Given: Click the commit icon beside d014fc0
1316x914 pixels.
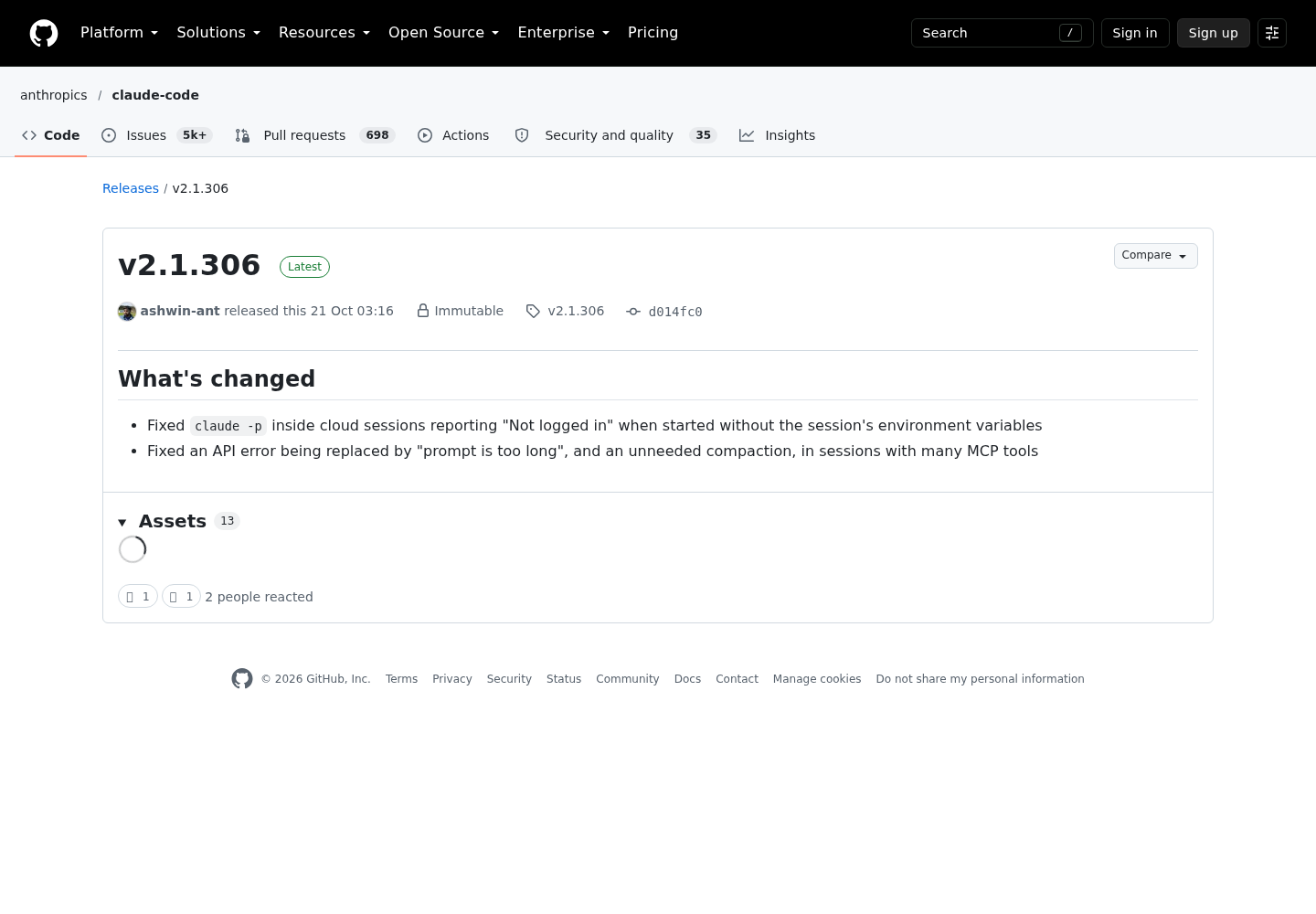Looking at the screenshot, I should 633,312.
